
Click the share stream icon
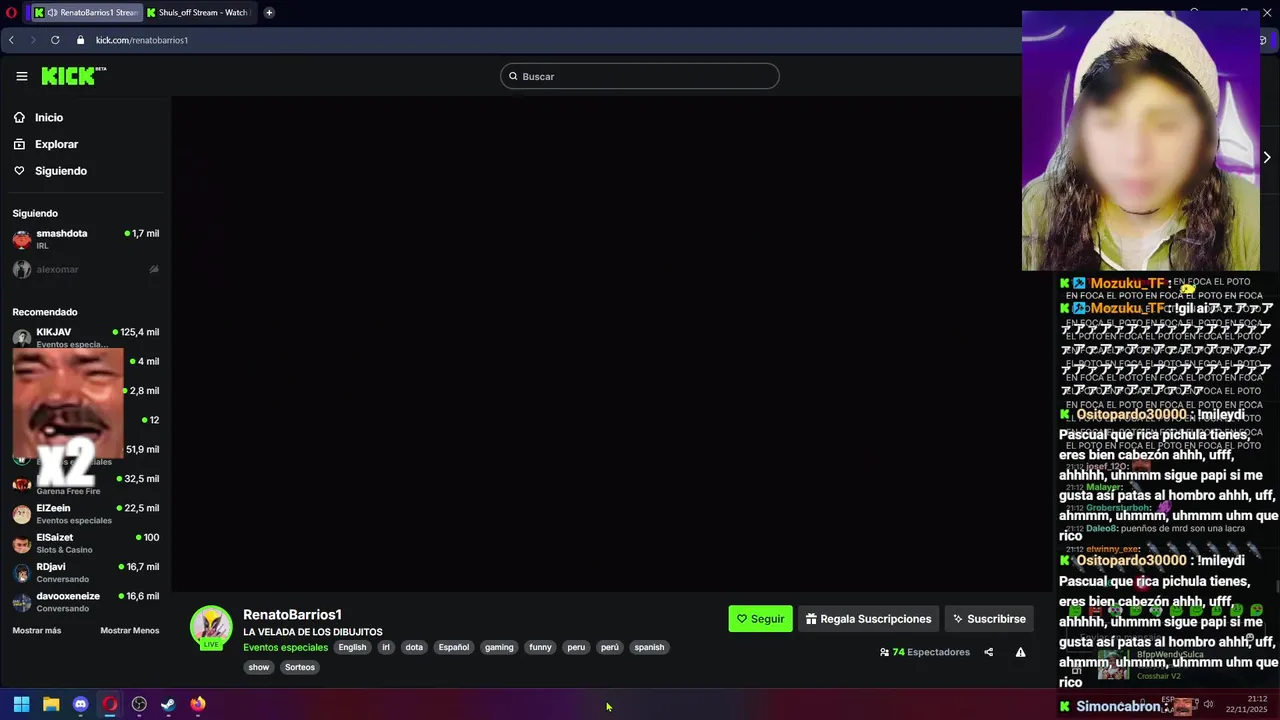click(989, 652)
